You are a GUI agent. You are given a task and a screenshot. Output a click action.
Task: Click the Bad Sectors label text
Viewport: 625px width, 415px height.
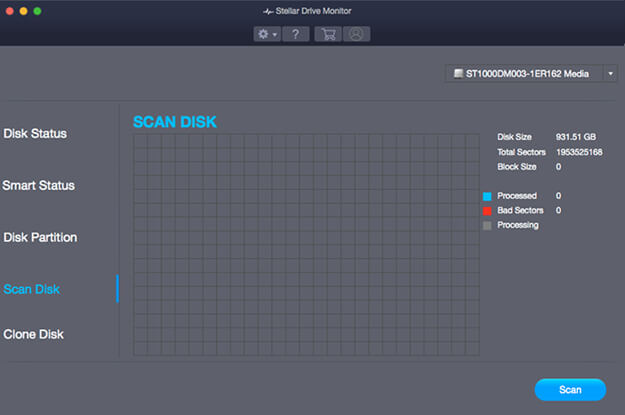(520, 210)
